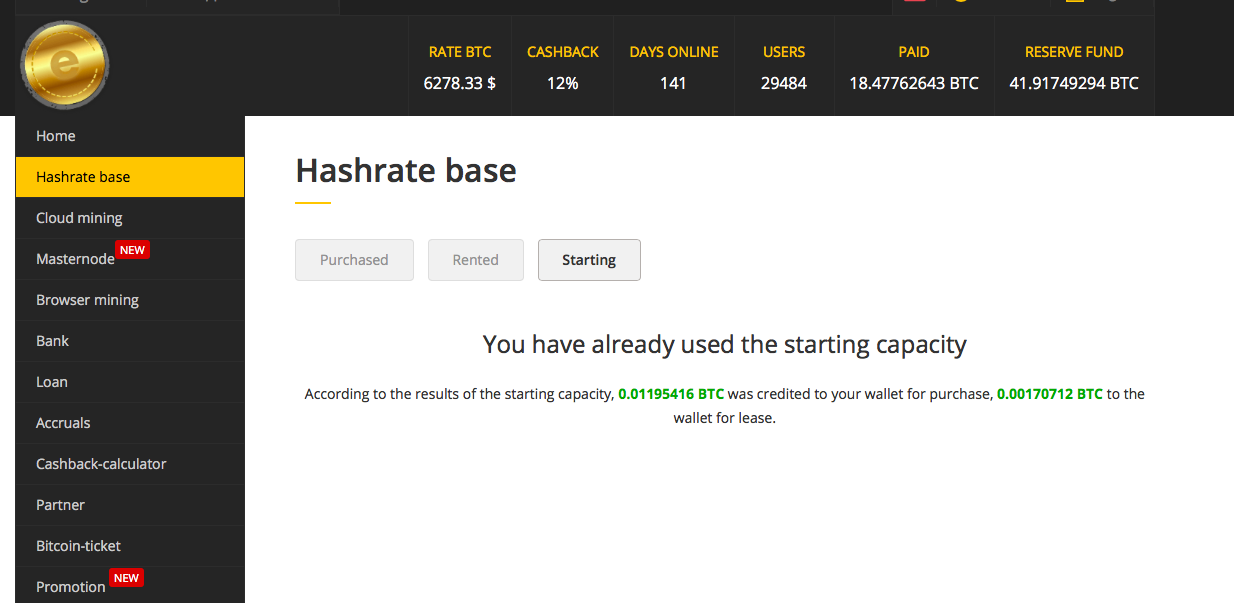
Task: Click the green 0.01195416 BTC amount
Action: (x=671, y=394)
